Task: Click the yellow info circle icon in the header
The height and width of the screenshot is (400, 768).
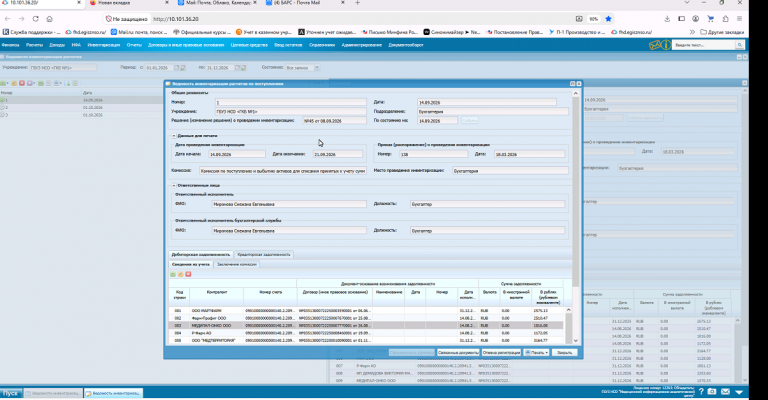Action: (666, 45)
